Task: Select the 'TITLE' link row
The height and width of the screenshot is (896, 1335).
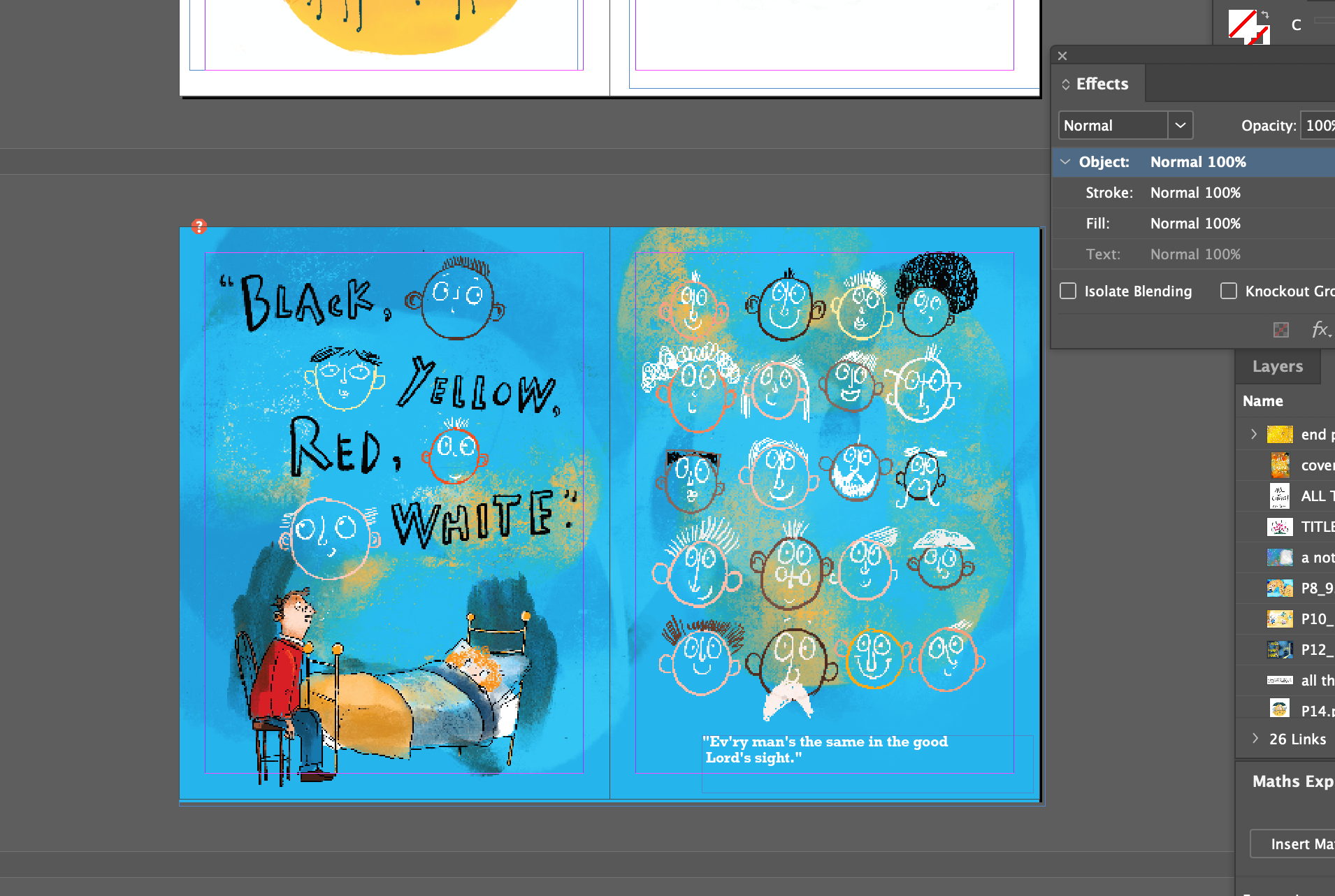Action: (1286, 526)
